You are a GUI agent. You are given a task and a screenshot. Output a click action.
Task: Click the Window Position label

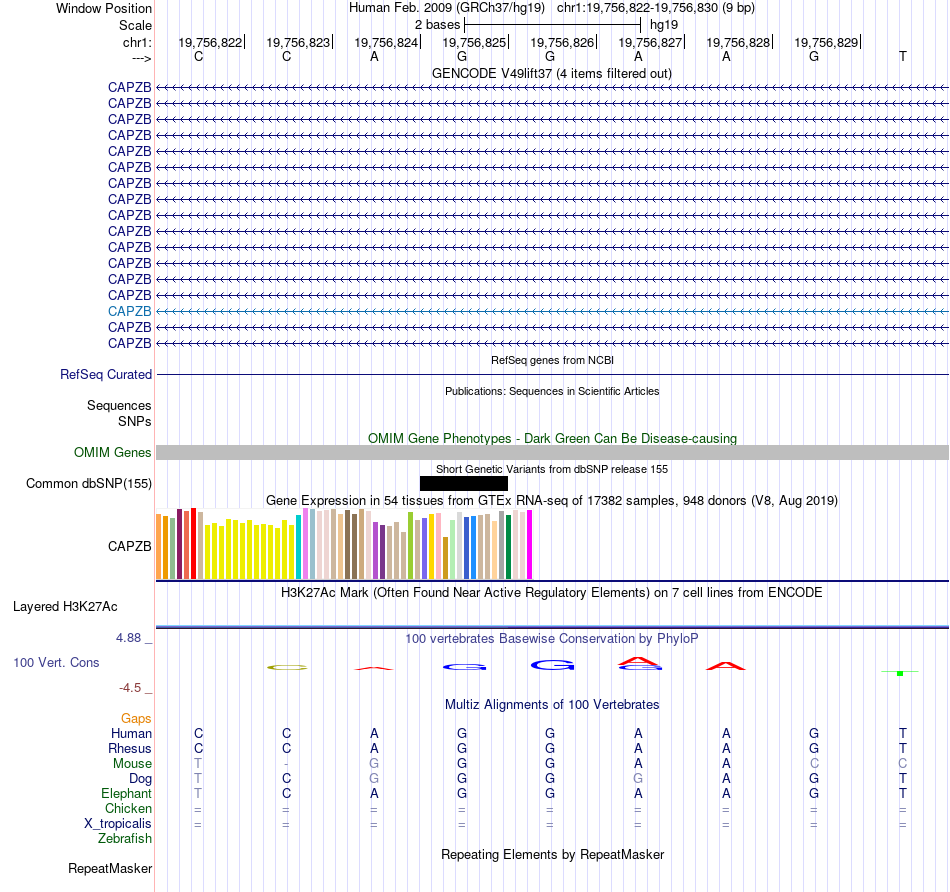tap(104, 8)
